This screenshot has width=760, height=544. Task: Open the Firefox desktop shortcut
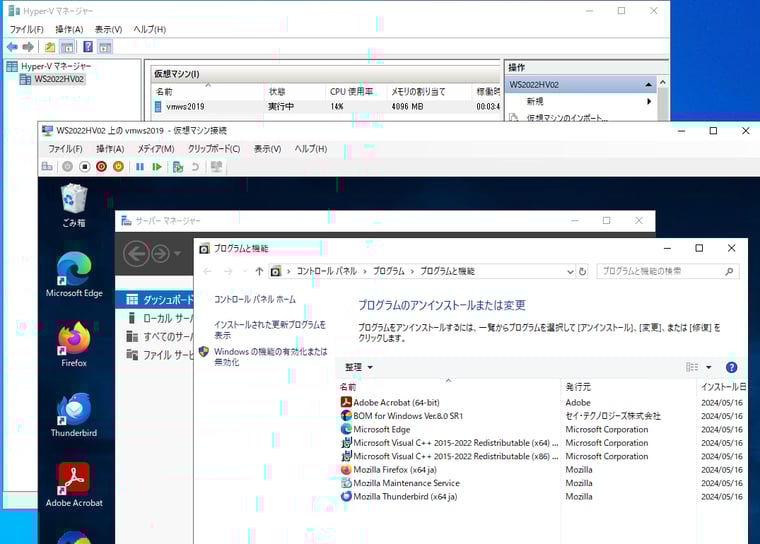click(74, 345)
